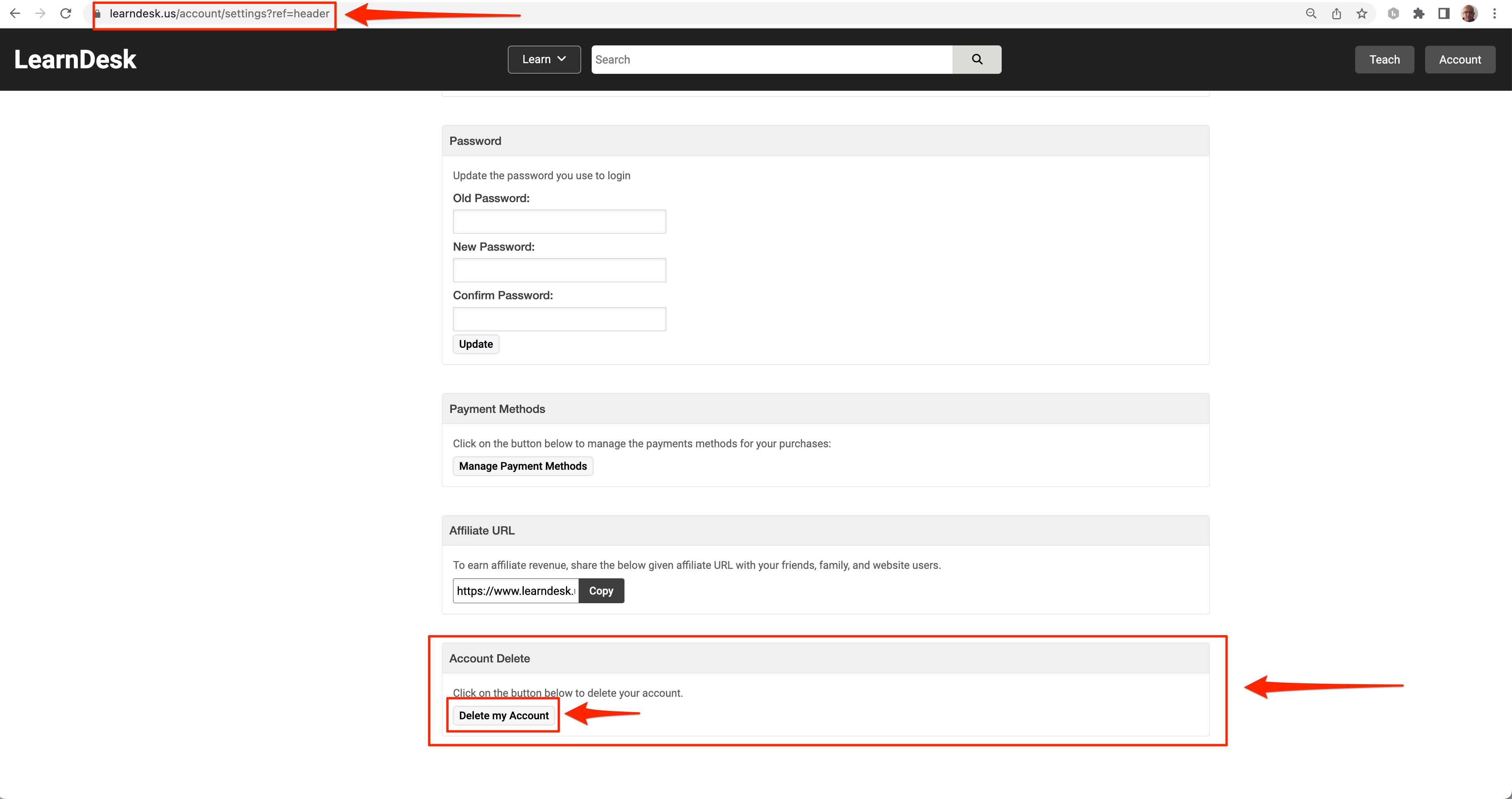Click the Confirm Password field
Viewport: 1512px width, 799px height.
[x=559, y=319]
